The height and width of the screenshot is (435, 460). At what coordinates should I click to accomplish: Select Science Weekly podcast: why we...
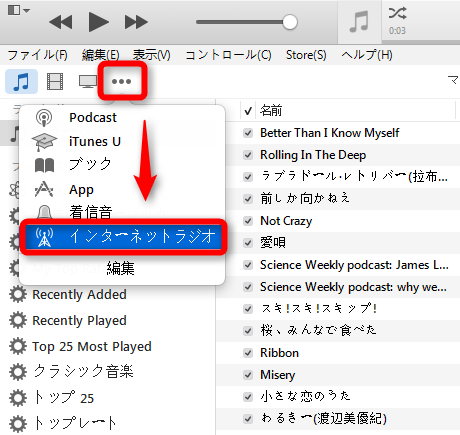click(354, 287)
